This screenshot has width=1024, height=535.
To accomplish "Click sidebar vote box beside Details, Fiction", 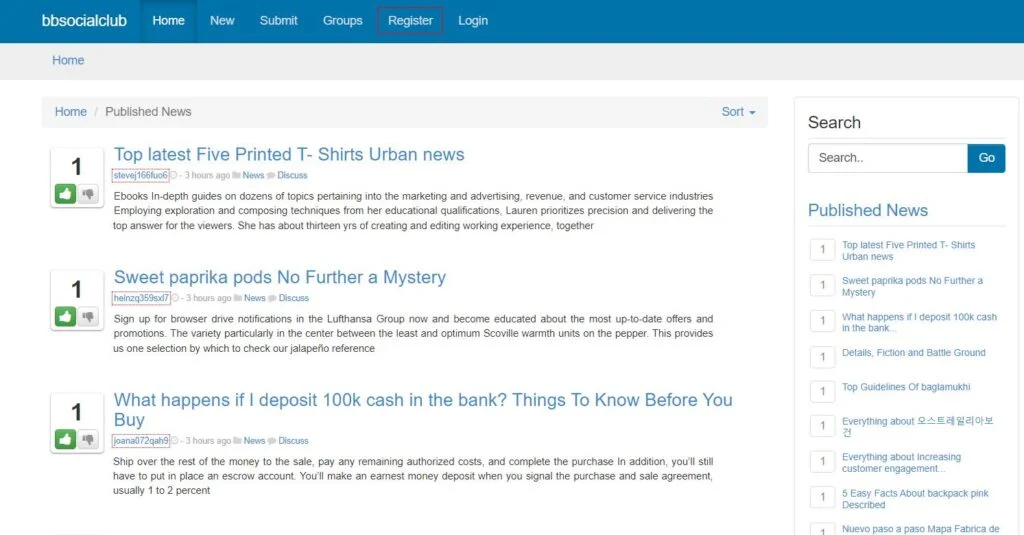I will [822, 357].
